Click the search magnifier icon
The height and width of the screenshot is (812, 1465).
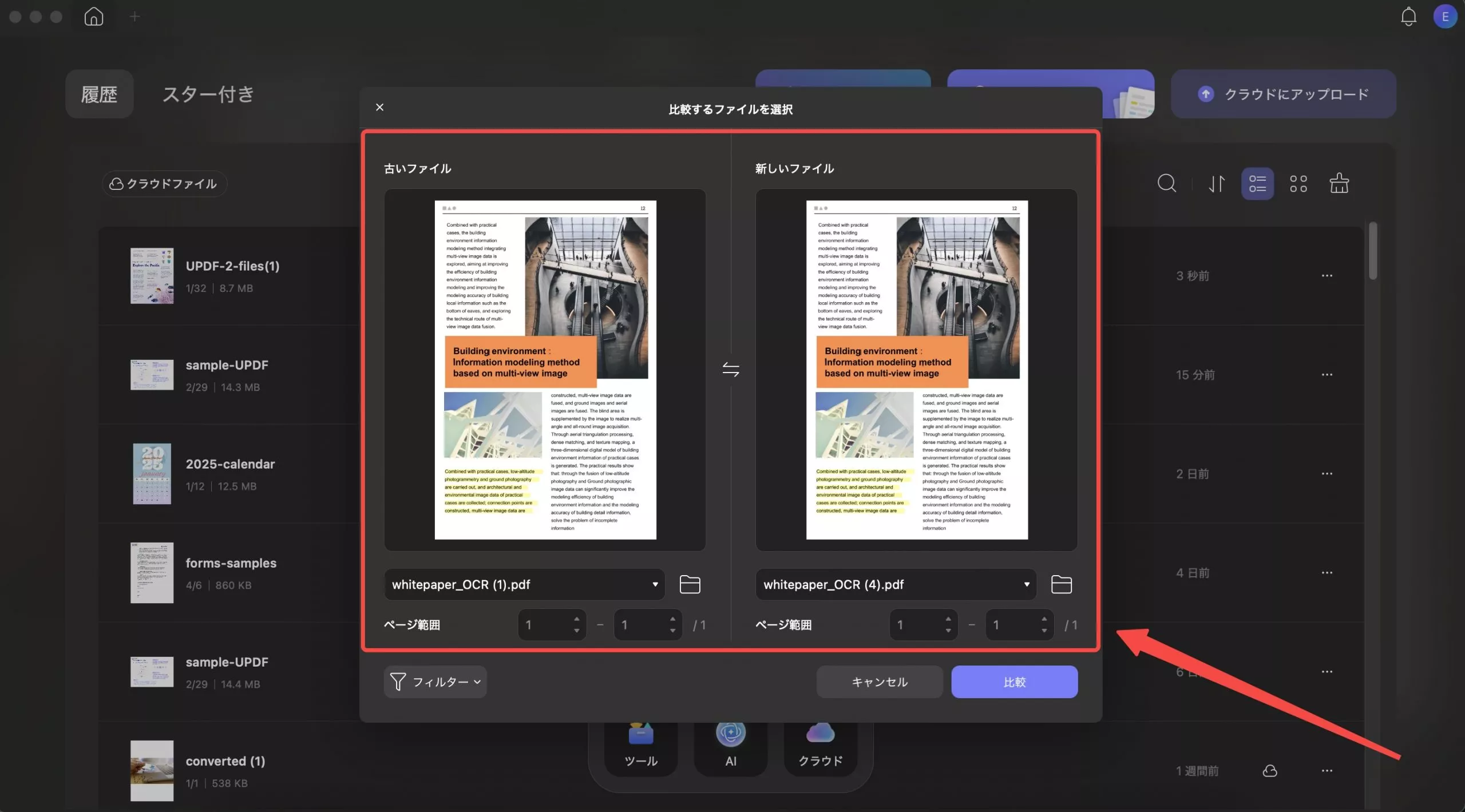[x=1167, y=184]
